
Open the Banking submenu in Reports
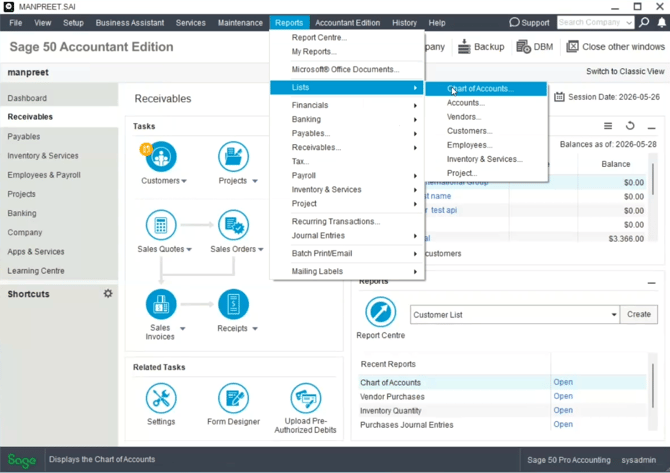[347, 119]
